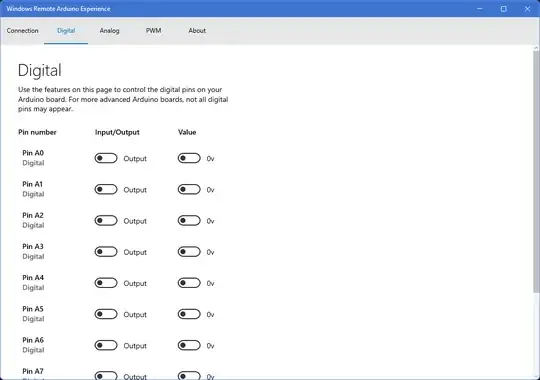The width and height of the screenshot is (540, 380).
Task: Click the 'Input/Output' column header
Action: point(117,132)
